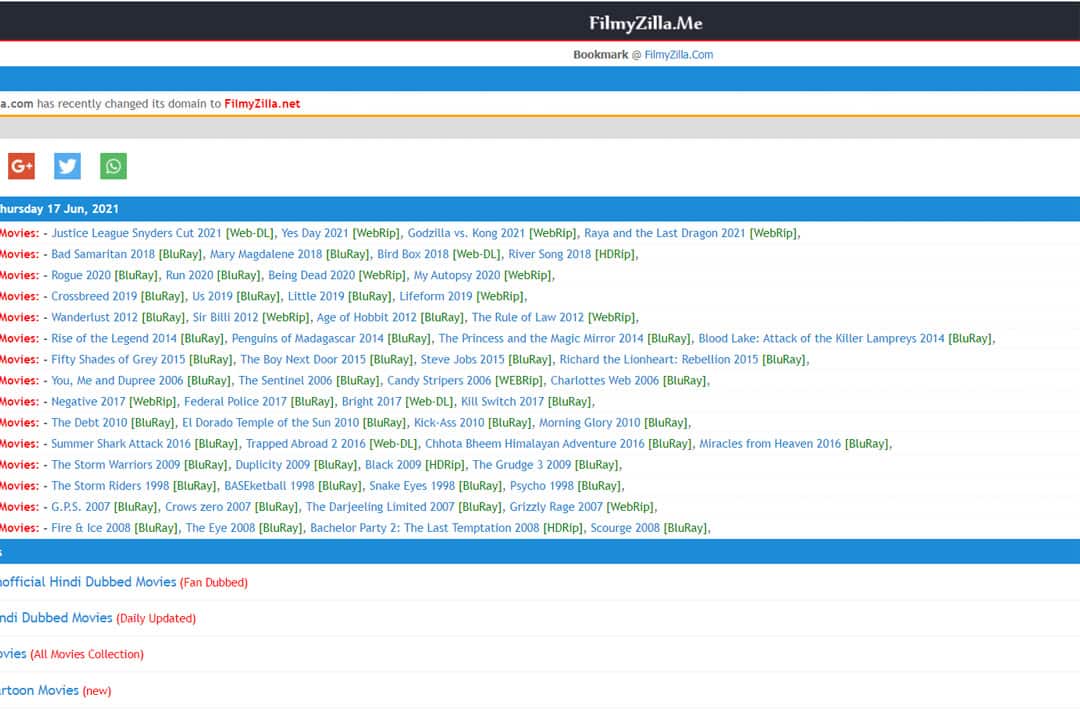Share on Twitter with the bird icon
Screen dimensions: 1080x720
click(x=68, y=166)
